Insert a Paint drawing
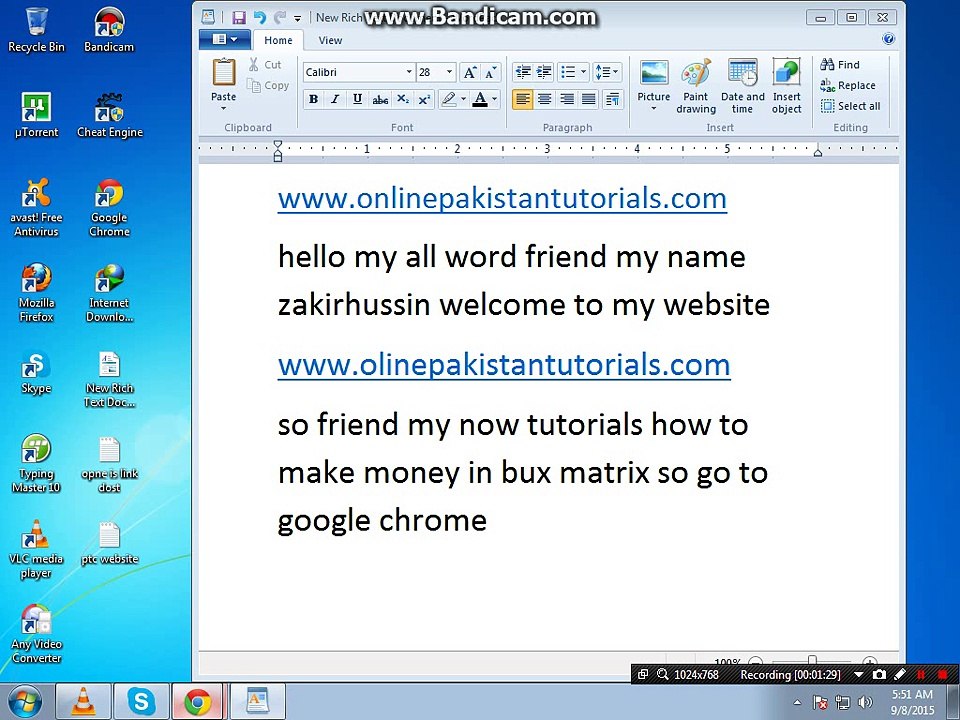This screenshot has width=960, height=720. (x=696, y=86)
